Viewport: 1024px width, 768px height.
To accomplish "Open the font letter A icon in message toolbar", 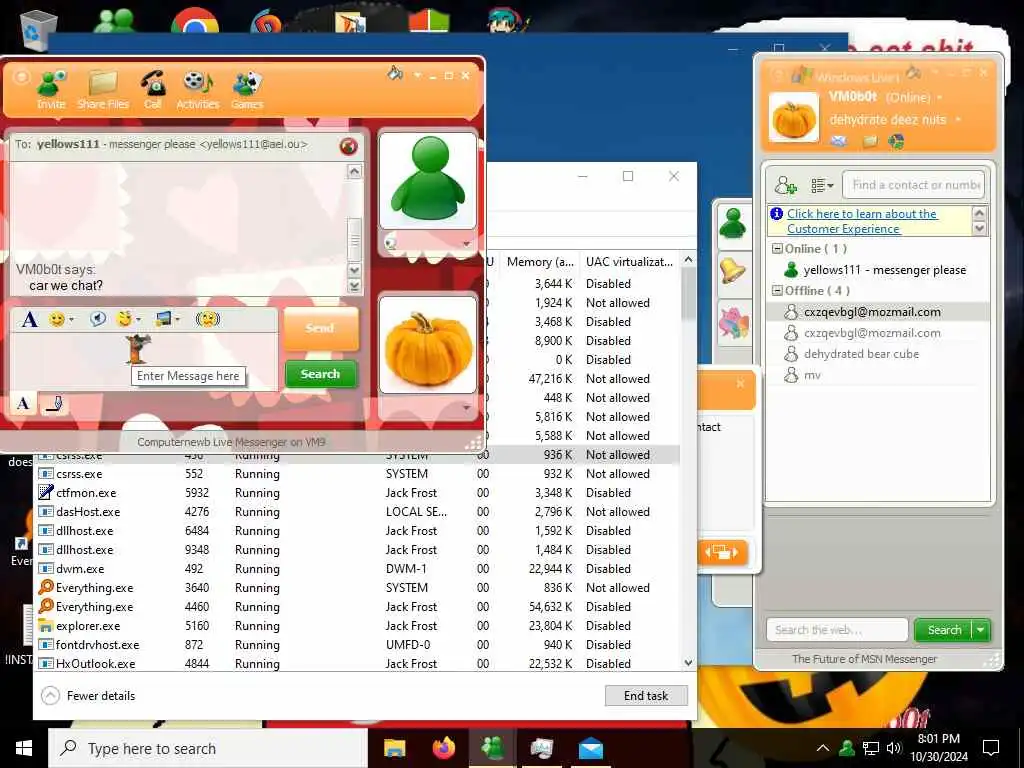I will click(29, 319).
